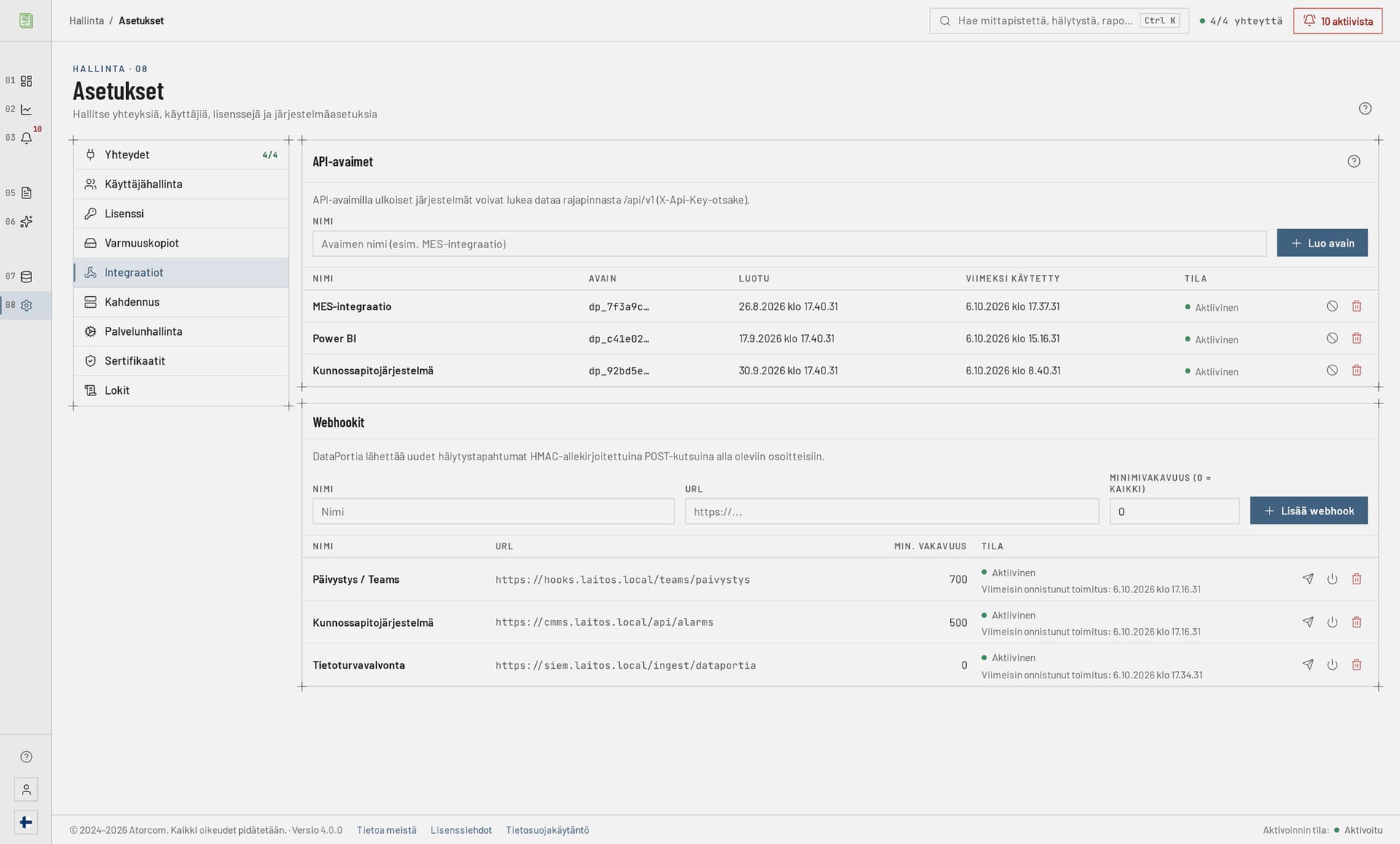Click Hallinta in the breadcrumb
Image resolution: width=1400 pixels, height=844 pixels.
click(x=87, y=20)
